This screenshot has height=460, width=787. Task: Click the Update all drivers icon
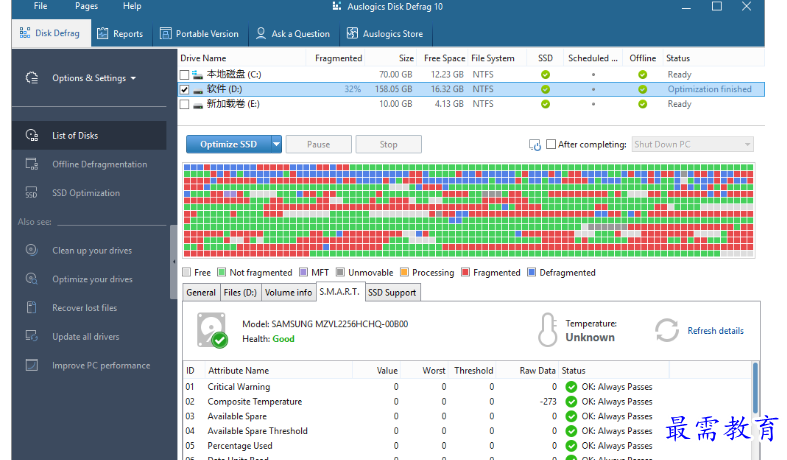32,336
